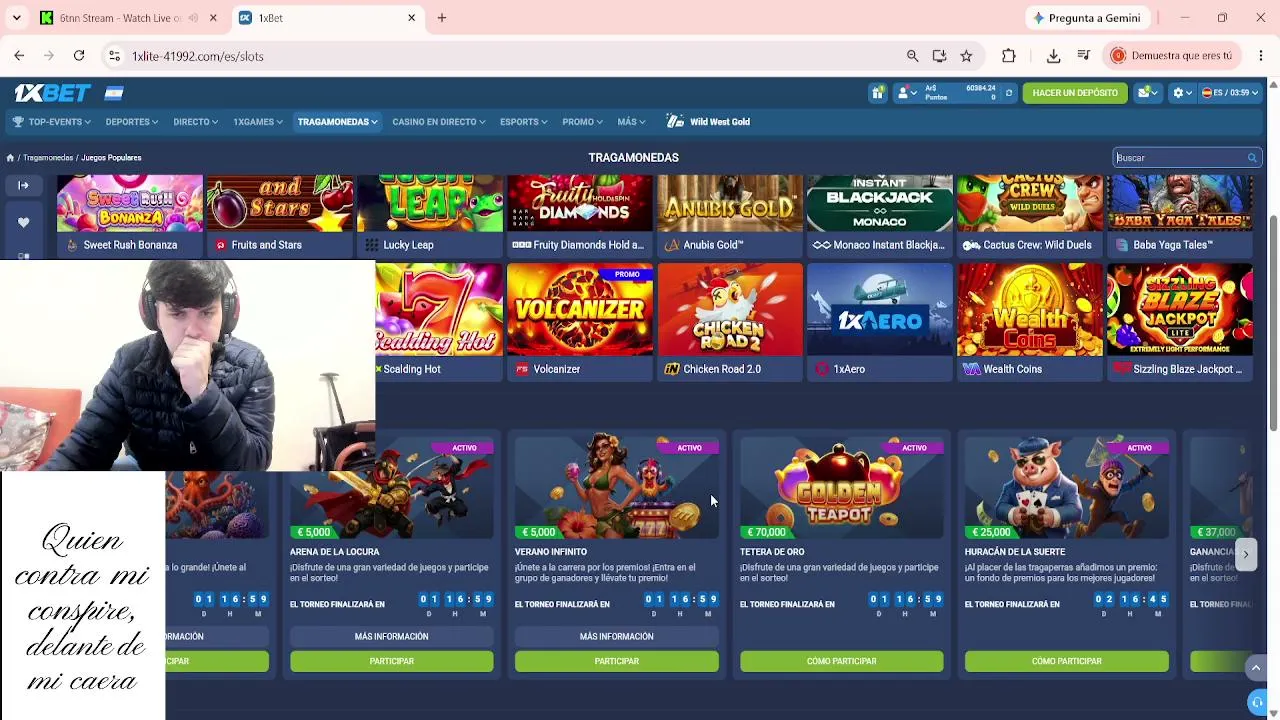Expand the MÁS menu
Image resolution: width=1280 pixels, height=720 pixels.
tap(631, 122)
